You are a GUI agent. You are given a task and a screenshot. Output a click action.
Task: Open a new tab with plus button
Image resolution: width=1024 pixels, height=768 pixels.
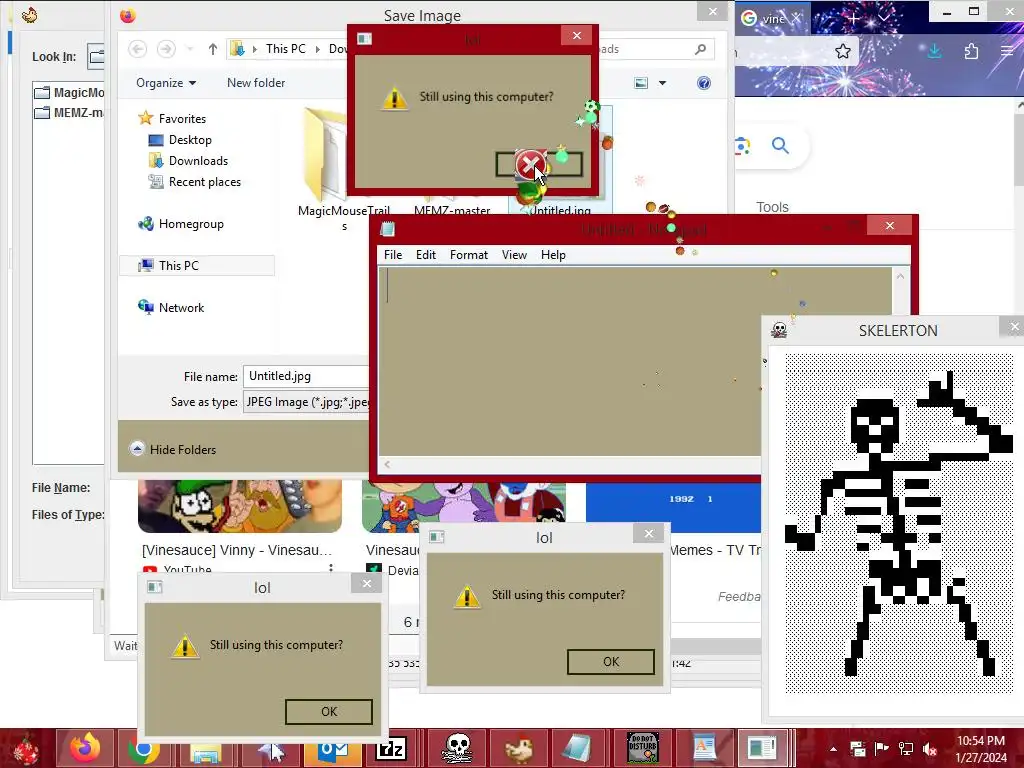coord(854,18)
